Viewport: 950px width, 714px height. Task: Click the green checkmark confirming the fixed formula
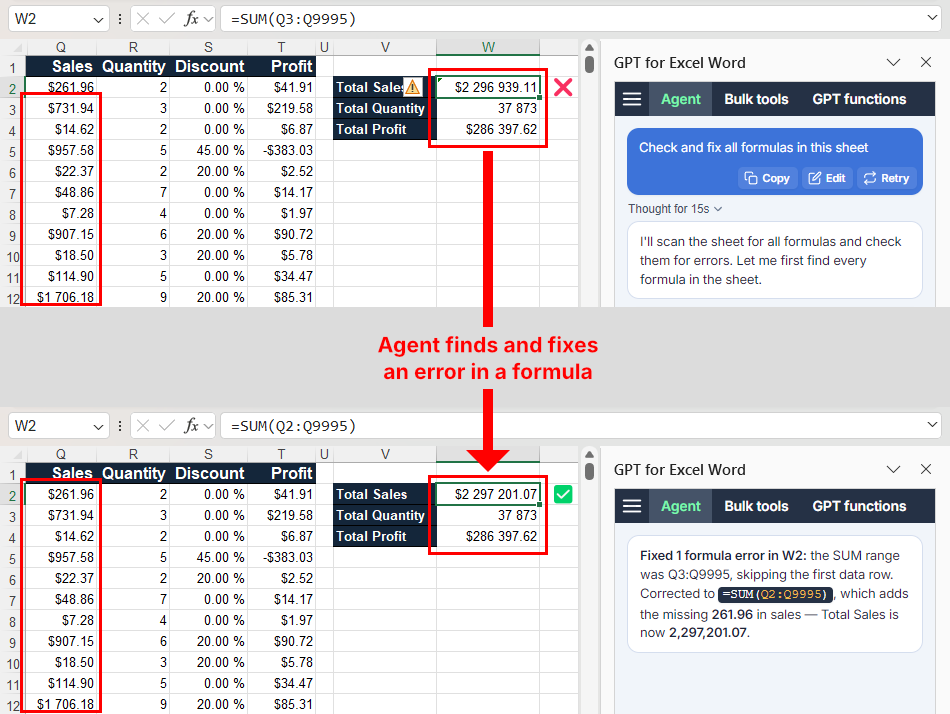[x=563, y=494]
